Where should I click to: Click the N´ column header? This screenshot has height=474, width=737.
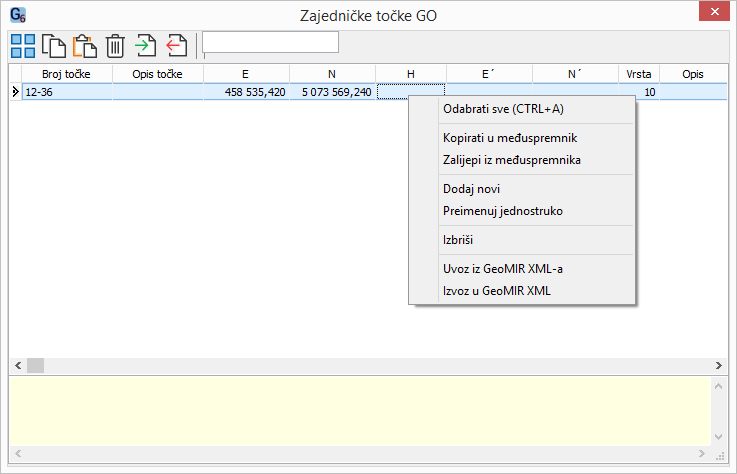[575, 74]
